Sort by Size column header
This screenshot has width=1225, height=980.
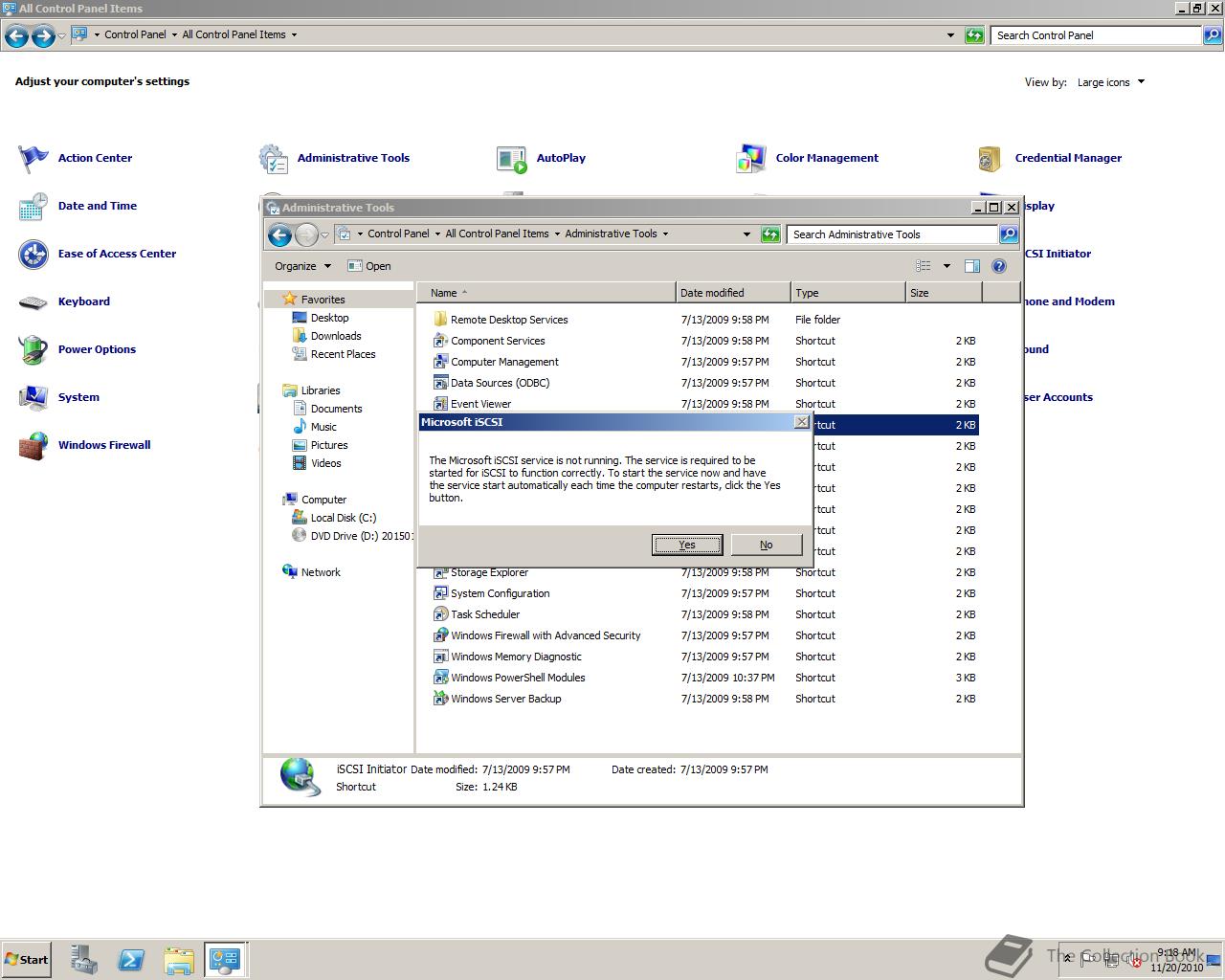[944, 293]
